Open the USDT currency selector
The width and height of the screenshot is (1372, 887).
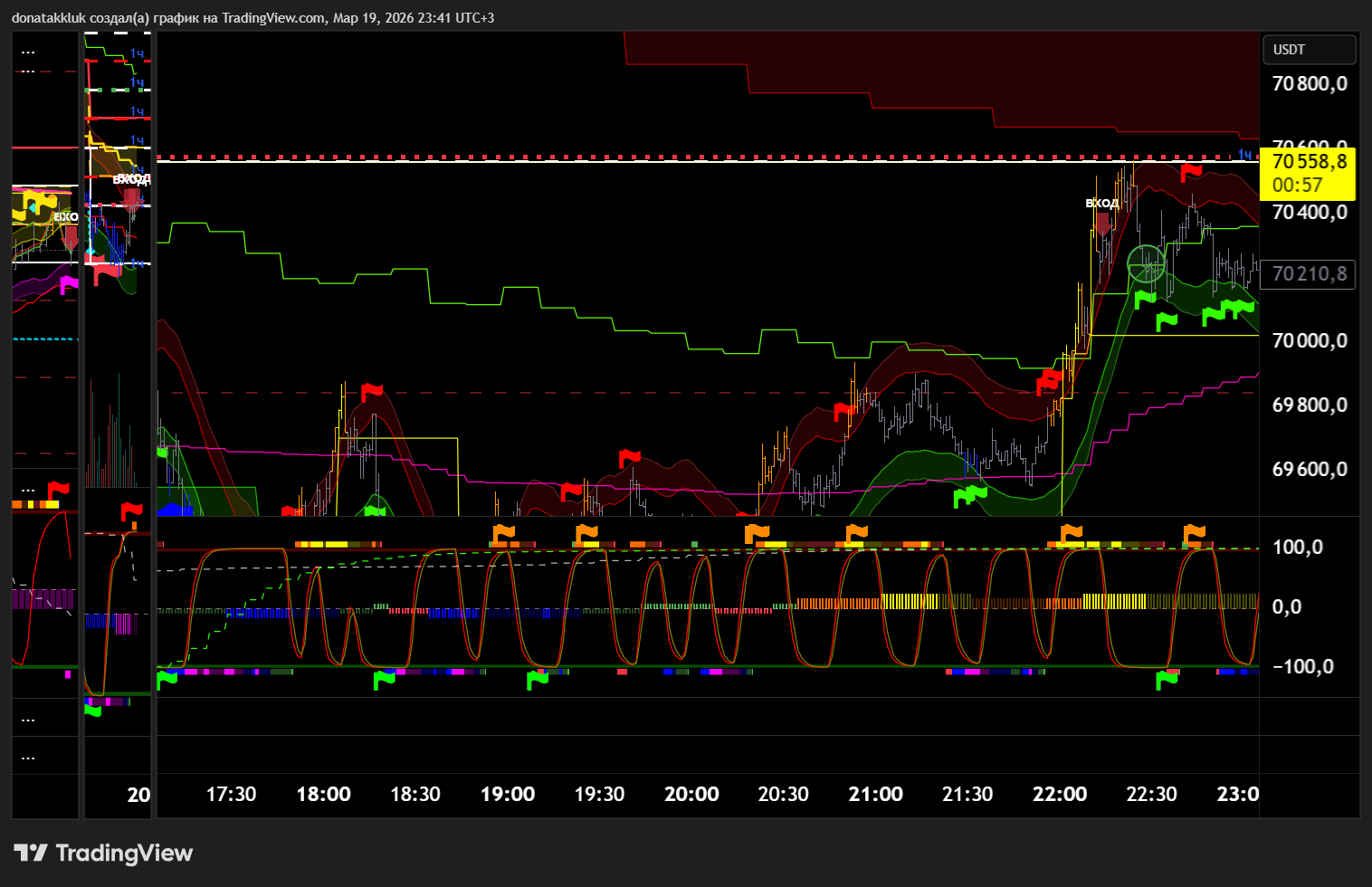tap(1309, 50)
